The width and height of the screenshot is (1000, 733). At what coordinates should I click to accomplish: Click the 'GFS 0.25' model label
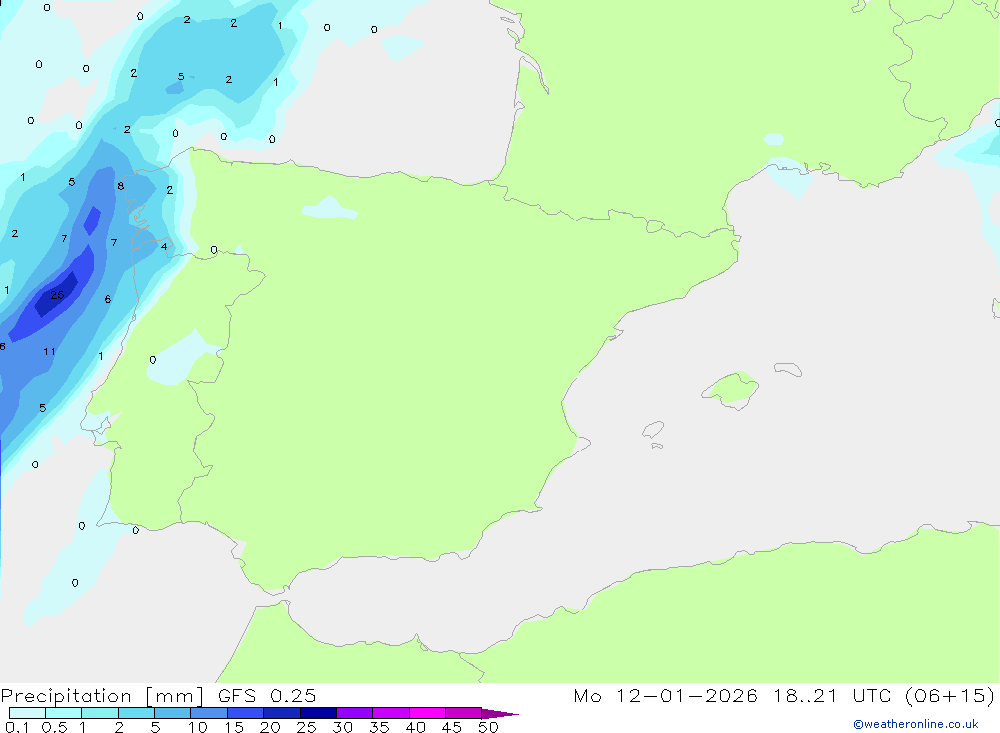tap(267, 696)
